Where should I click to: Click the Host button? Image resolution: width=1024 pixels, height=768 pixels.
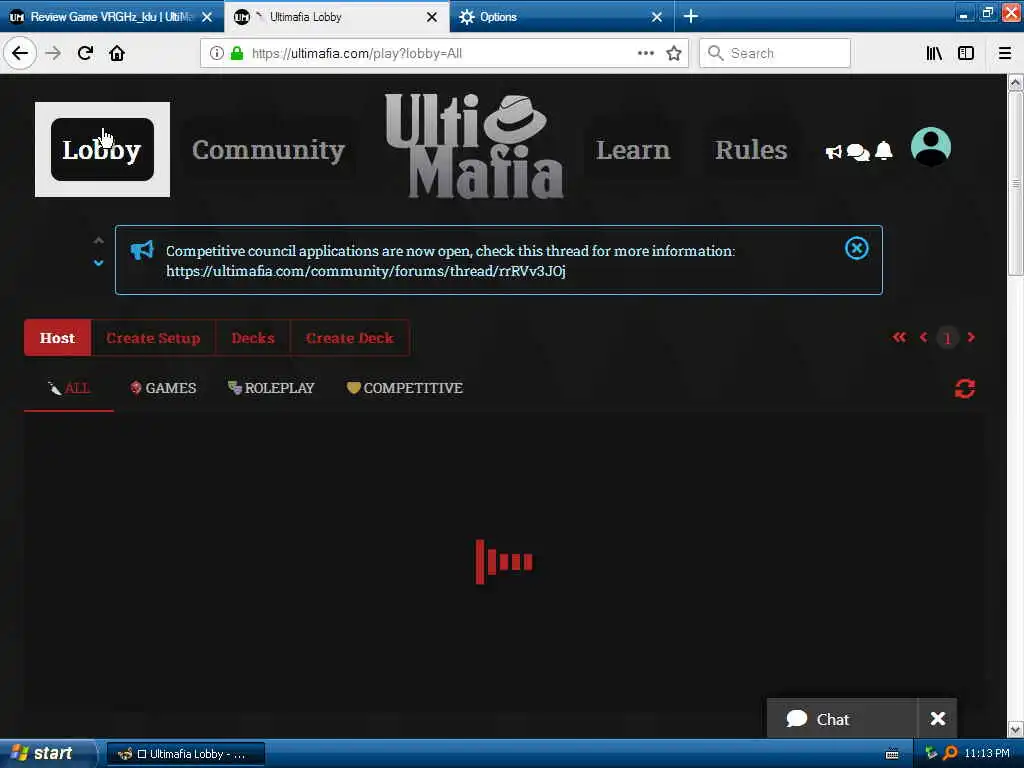coord(57,338)
